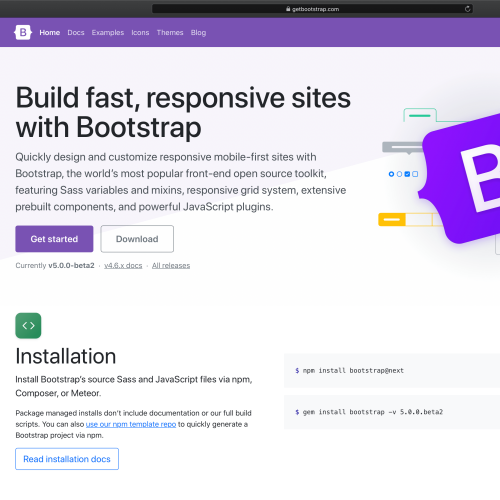Click the green tab illustration graphic
Image resolution: width=500 pixels, height=500 pixels.
(x=420, y=115)
